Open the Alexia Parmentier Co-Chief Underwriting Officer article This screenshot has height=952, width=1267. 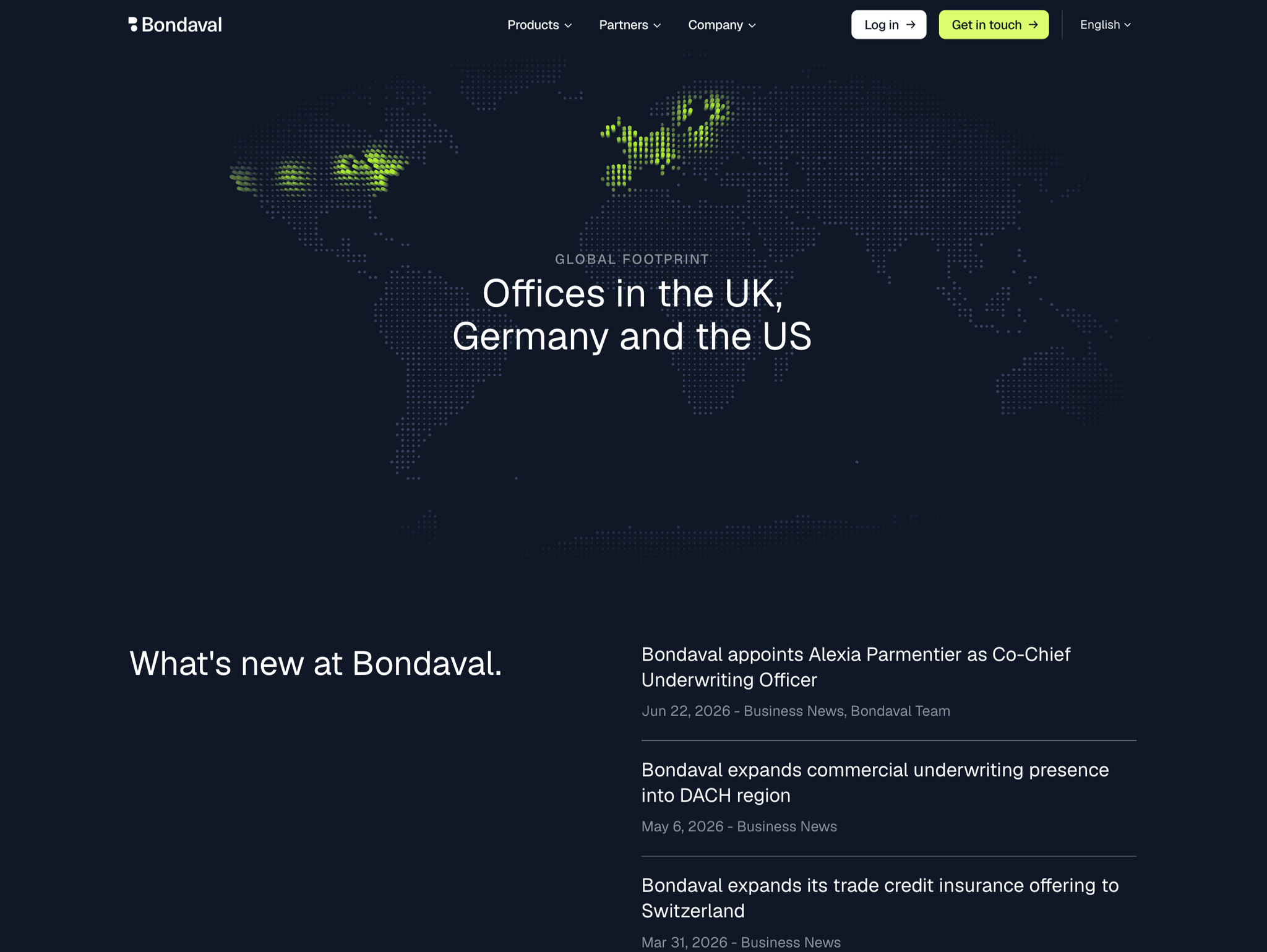pos(856,667)
